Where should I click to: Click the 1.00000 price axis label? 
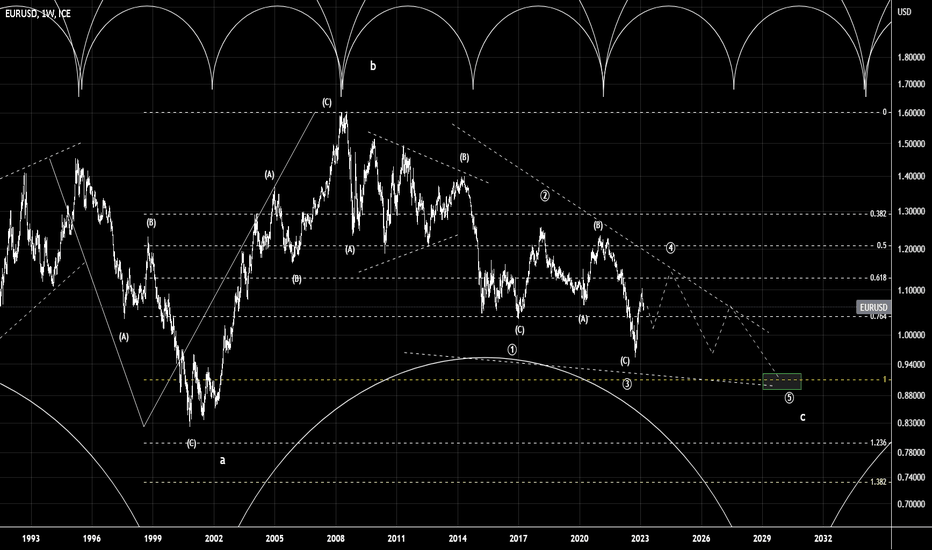click(911, 335)
